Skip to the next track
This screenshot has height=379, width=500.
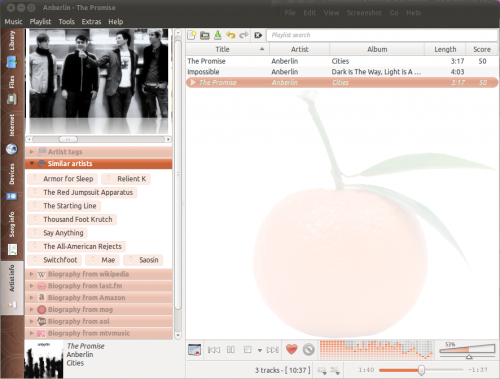[x=273, y=350]
